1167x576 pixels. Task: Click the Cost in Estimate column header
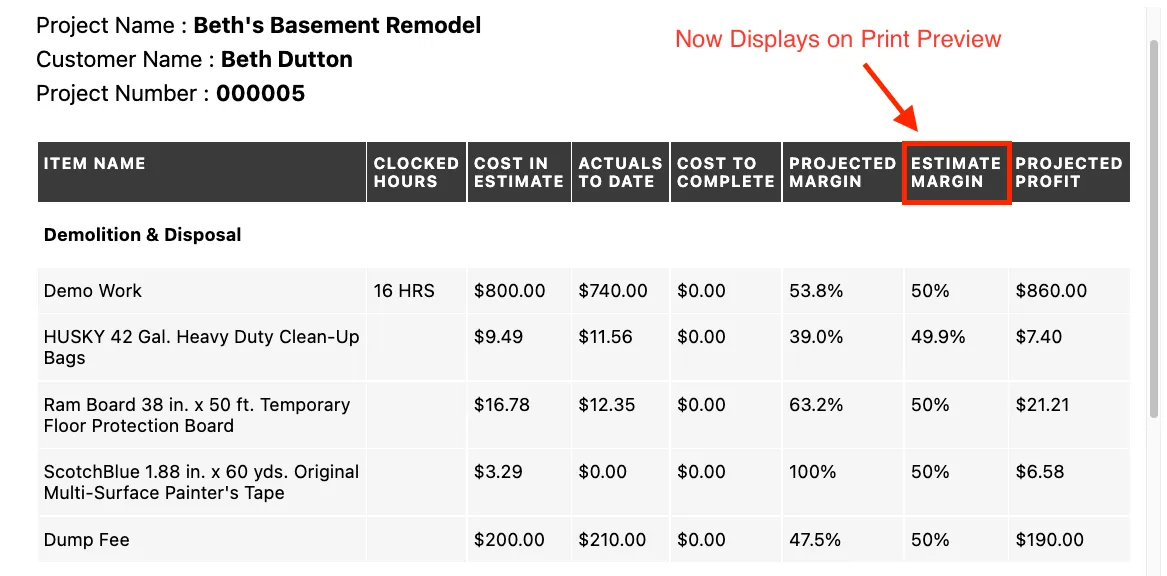pyautogui.click(x=518, y=172)
